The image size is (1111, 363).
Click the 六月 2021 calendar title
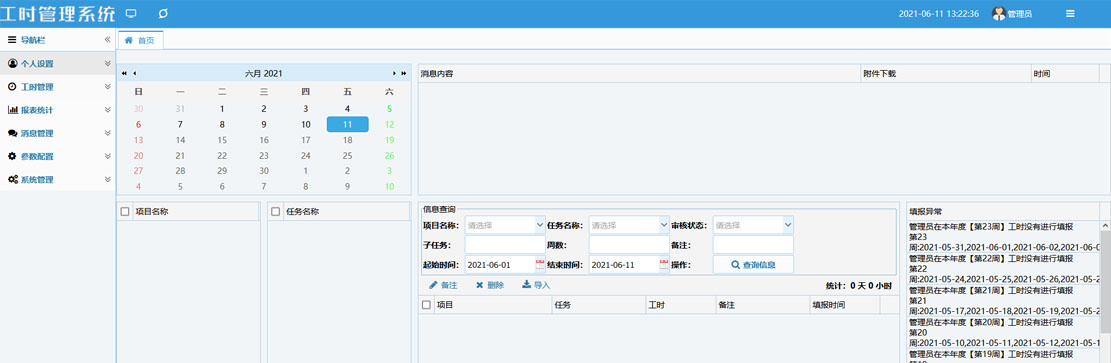(x=264, y=73)
